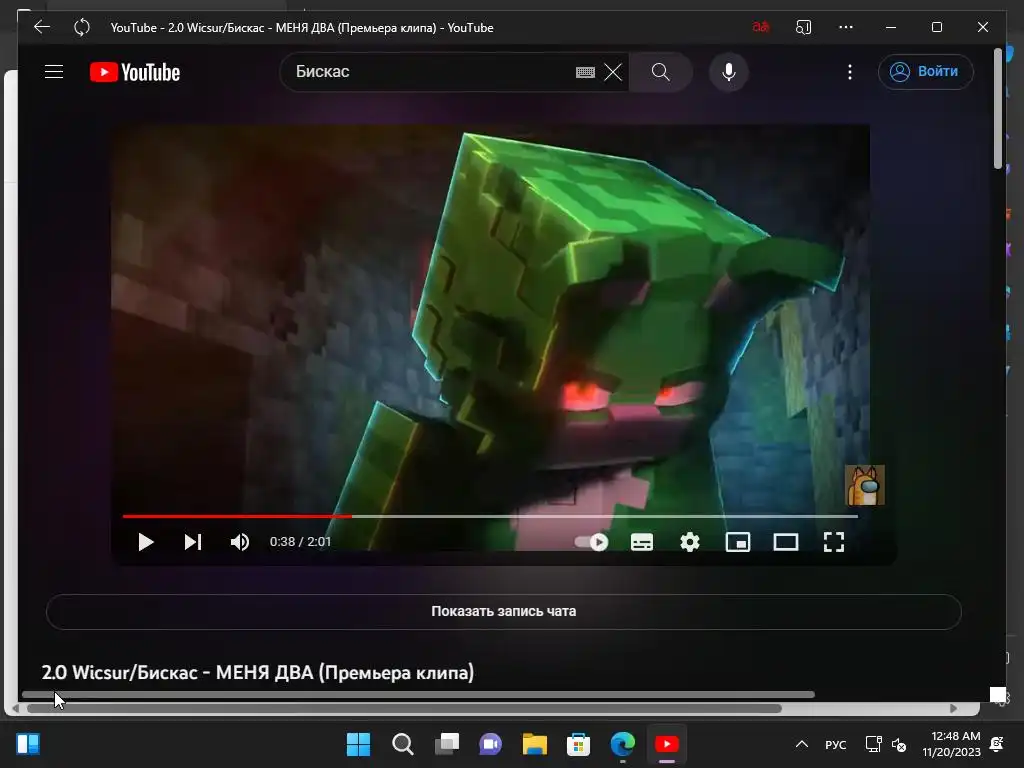1024x768 pixels.
Task: Open the app's three-dot title bar menu
Action: tap(846, 27)
